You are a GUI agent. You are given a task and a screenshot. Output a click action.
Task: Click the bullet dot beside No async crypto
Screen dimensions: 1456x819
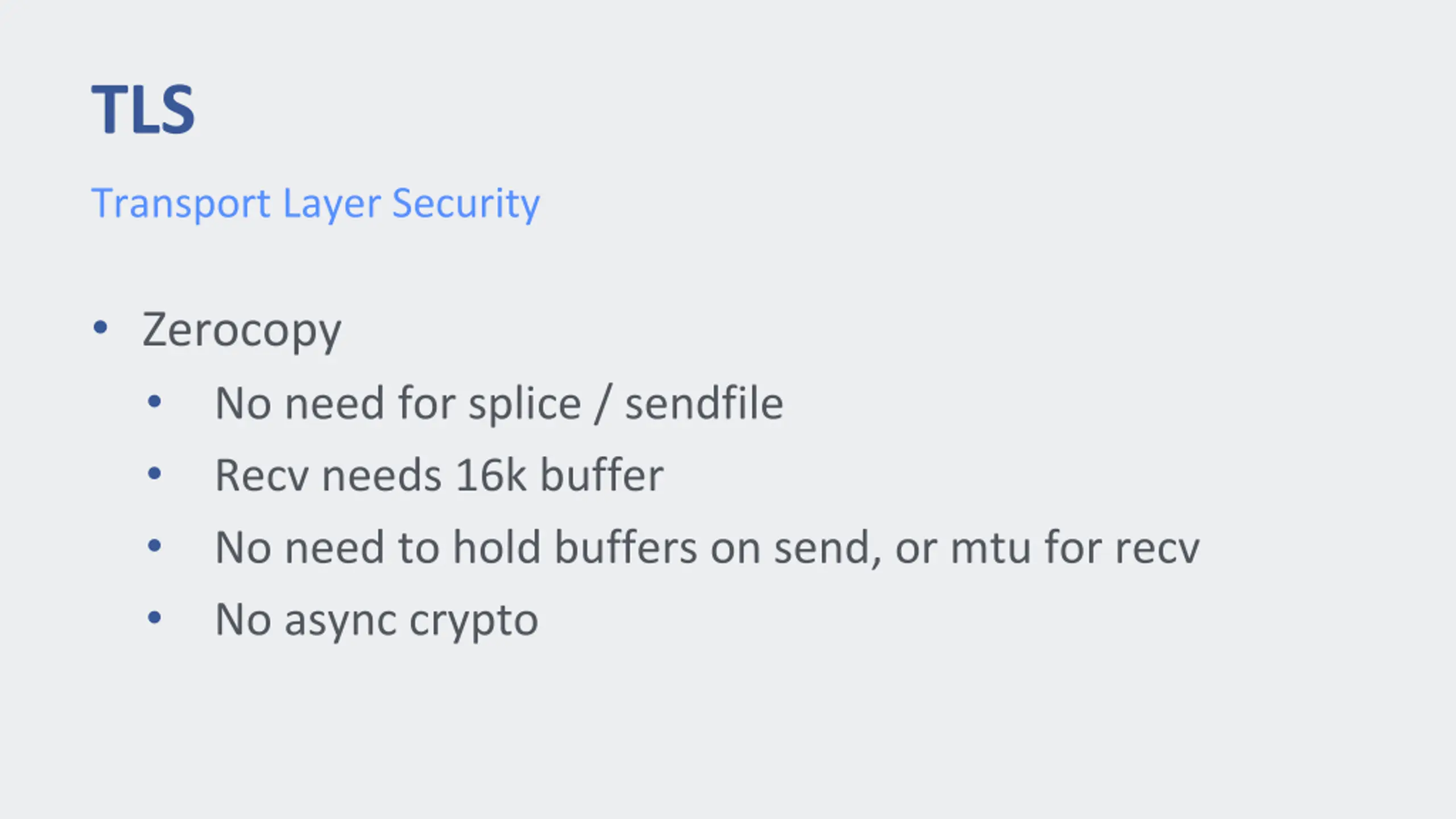pos(154,618)
